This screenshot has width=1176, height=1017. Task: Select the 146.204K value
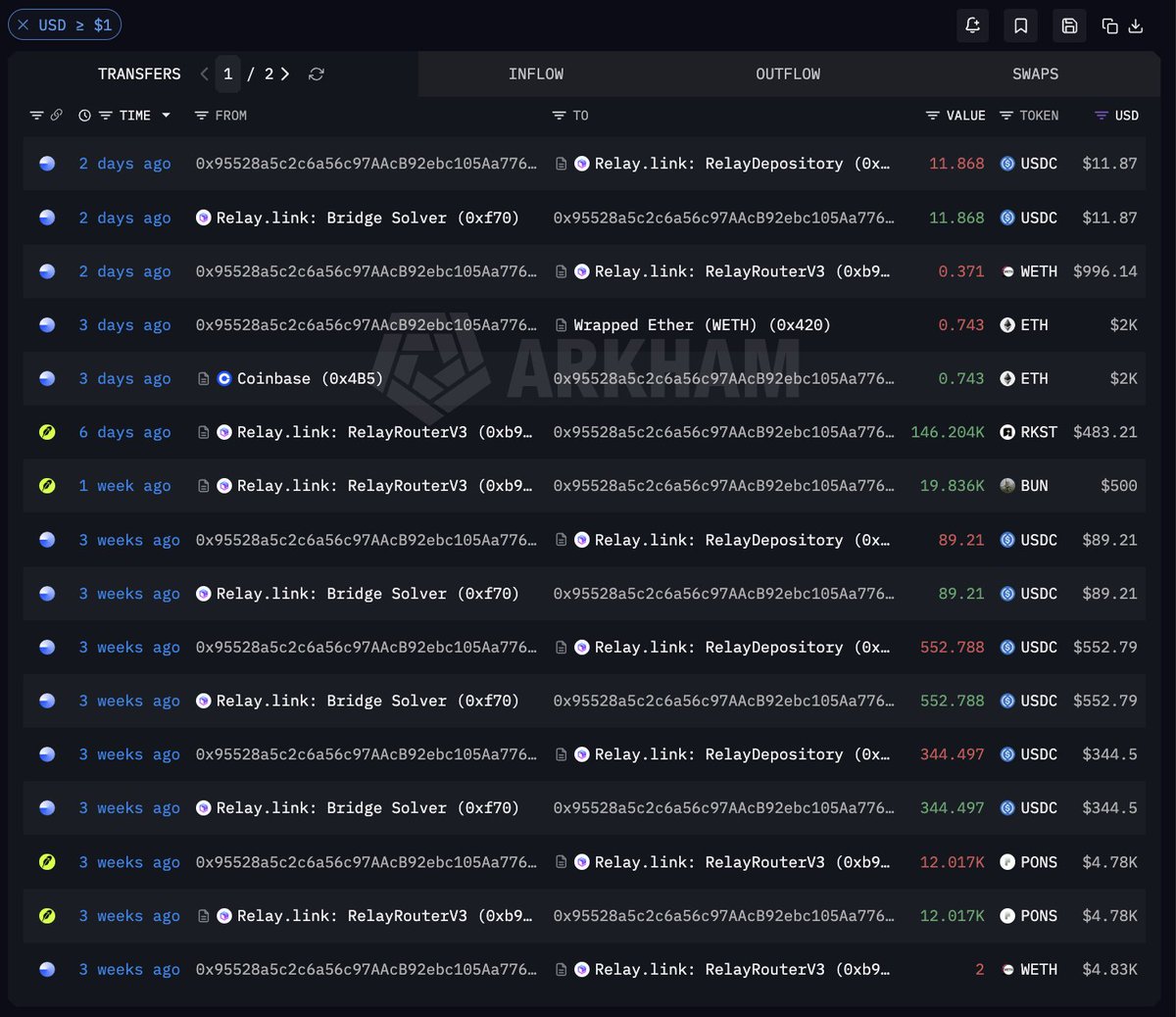click(948, 432)
